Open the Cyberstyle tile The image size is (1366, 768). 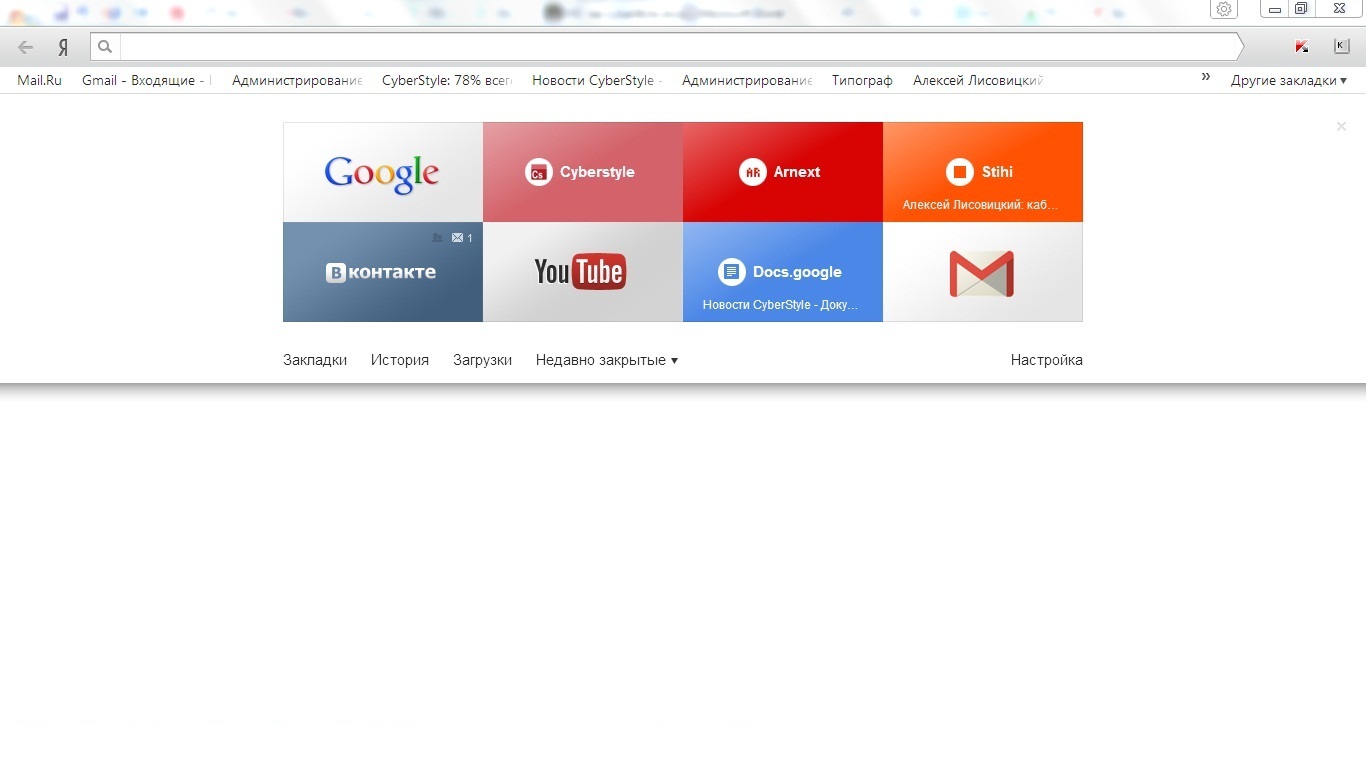pyautogui.click(x=583, y=172)
